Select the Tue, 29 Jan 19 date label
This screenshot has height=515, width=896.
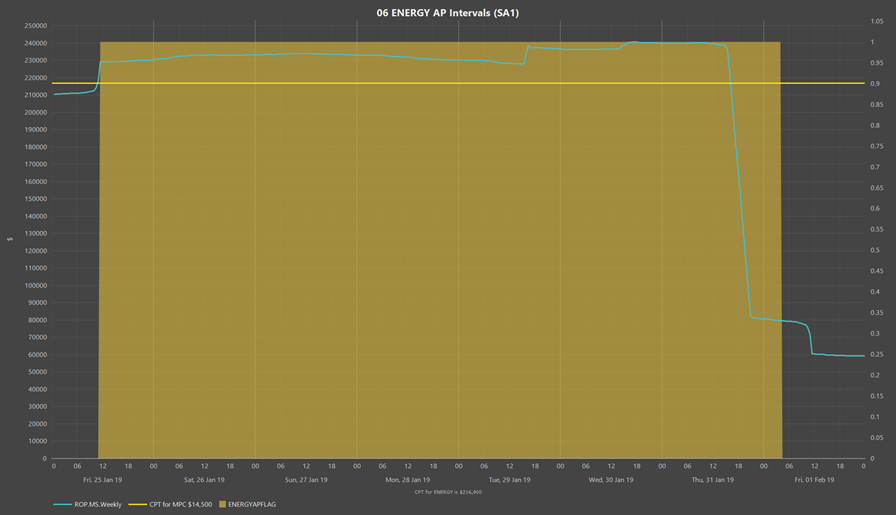[x=509, y=480]
